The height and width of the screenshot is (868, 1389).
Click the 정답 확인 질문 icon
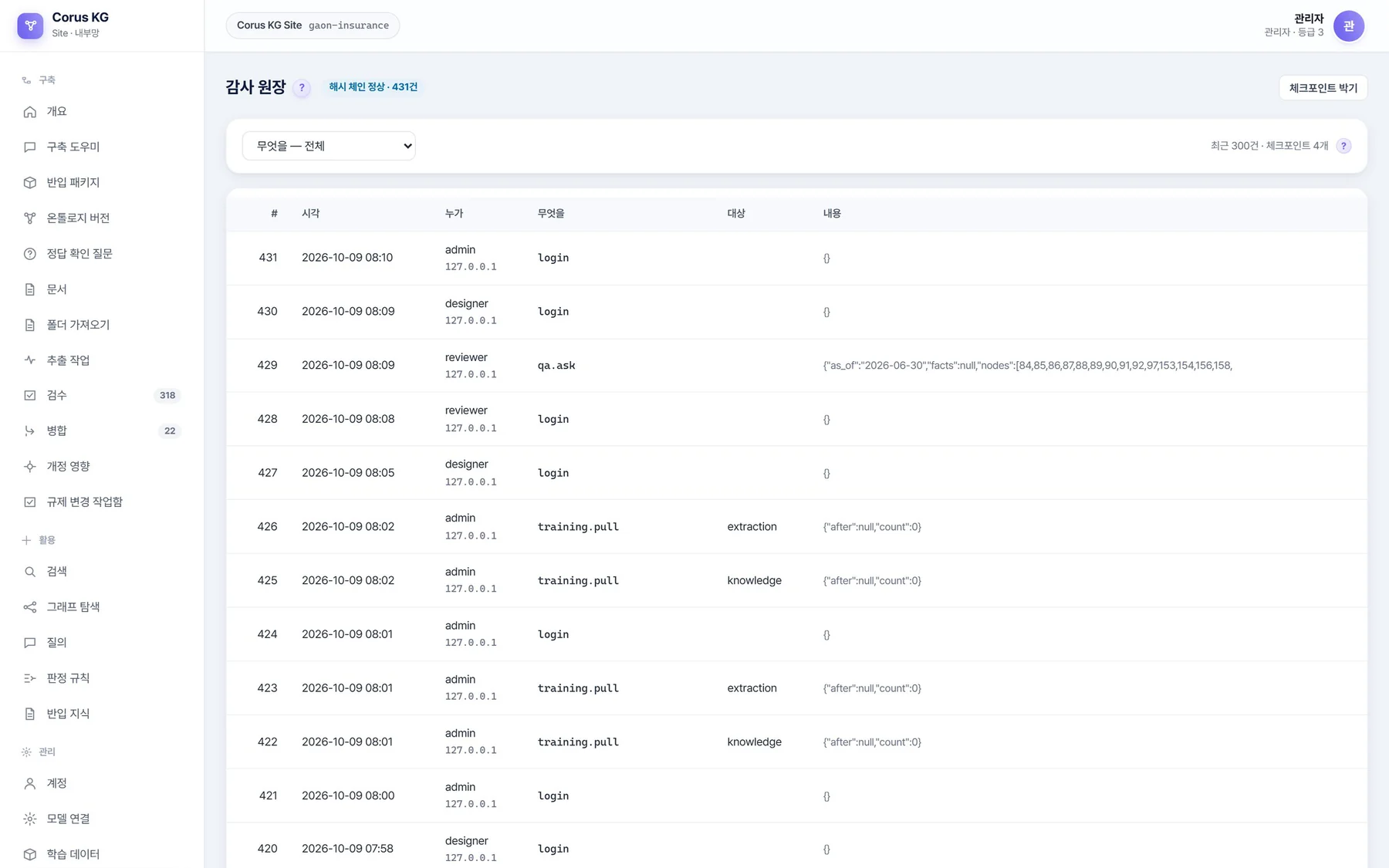click(30, 254)
